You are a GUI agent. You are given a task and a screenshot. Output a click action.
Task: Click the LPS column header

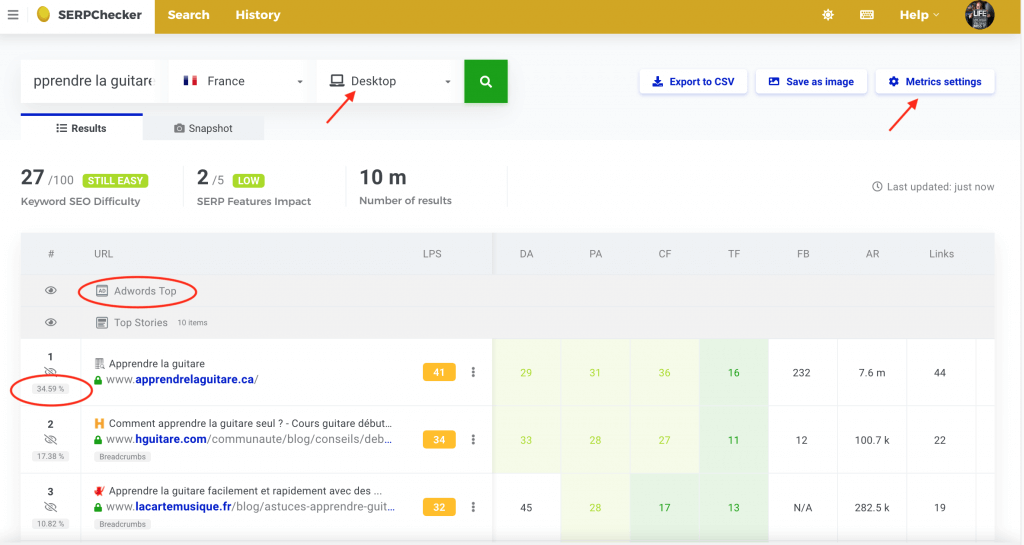coord(432,254)
